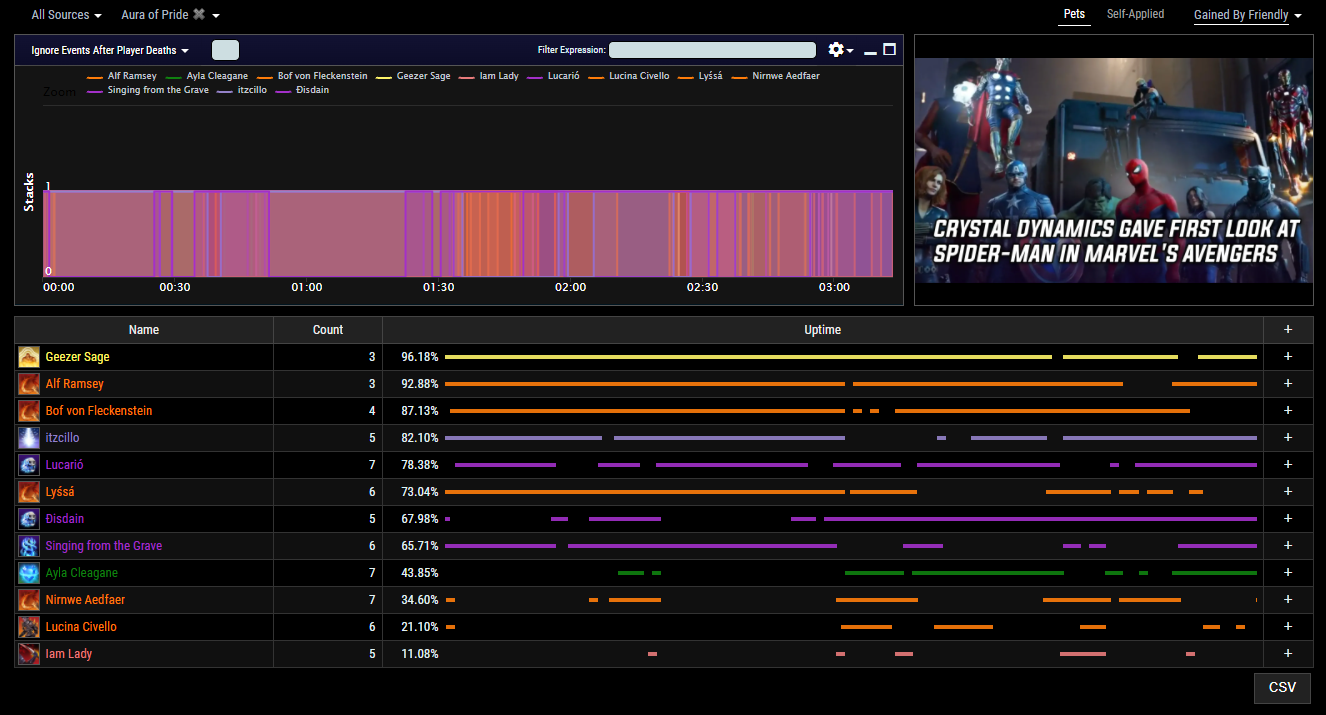Click Iam Lady's spell icon
Viewport: 1326px width, 715px height.
pos(29,654)
